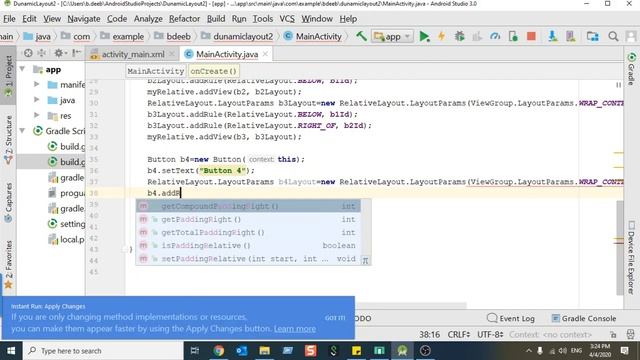Open Project panel settings gear
The image size is (640, 360).
(x=59, y=53)
